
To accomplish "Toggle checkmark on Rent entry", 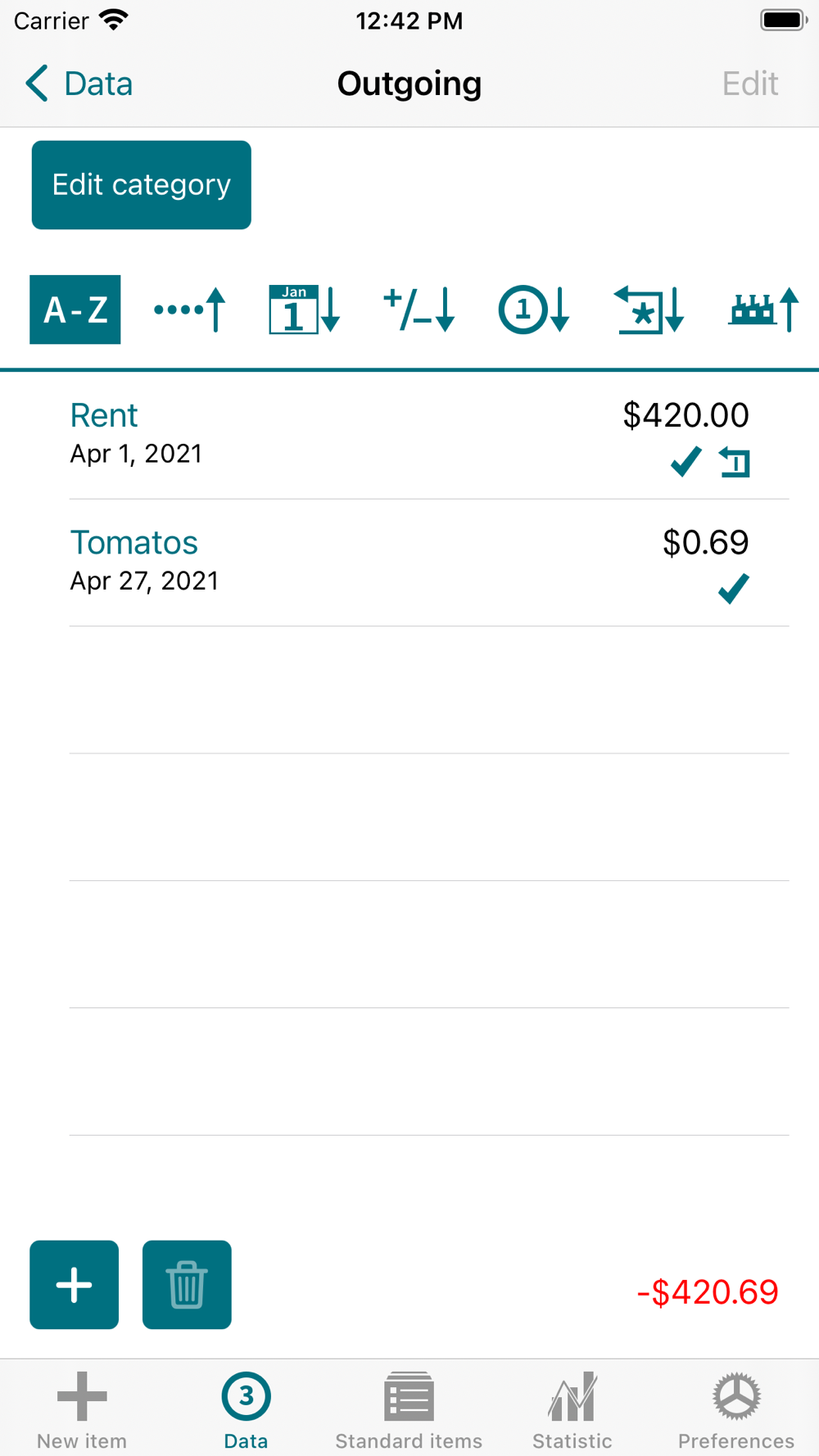I will click(x=686, y=462).
